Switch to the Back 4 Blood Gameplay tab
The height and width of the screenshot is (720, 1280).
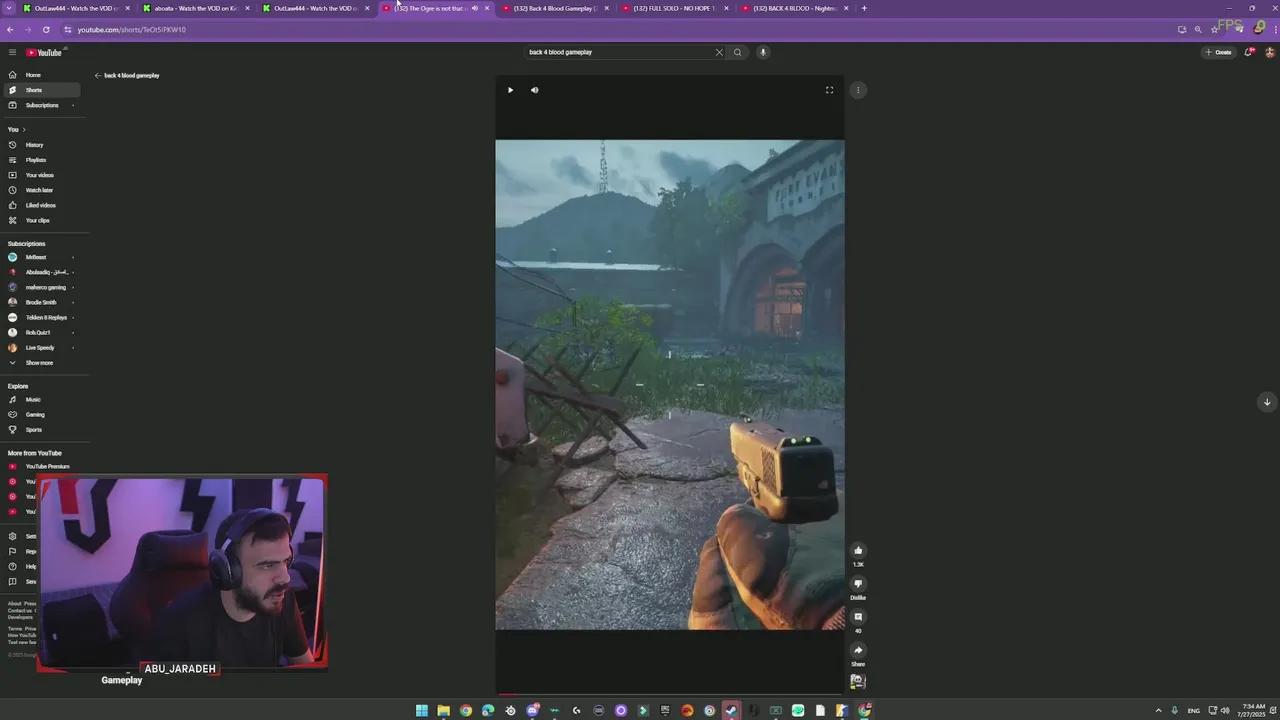[x=555, y=8]
